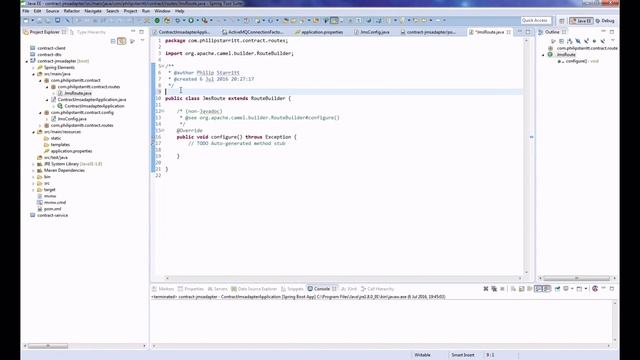
Task: Click the Save toolbar icon
Action: [x=40, y=20]
